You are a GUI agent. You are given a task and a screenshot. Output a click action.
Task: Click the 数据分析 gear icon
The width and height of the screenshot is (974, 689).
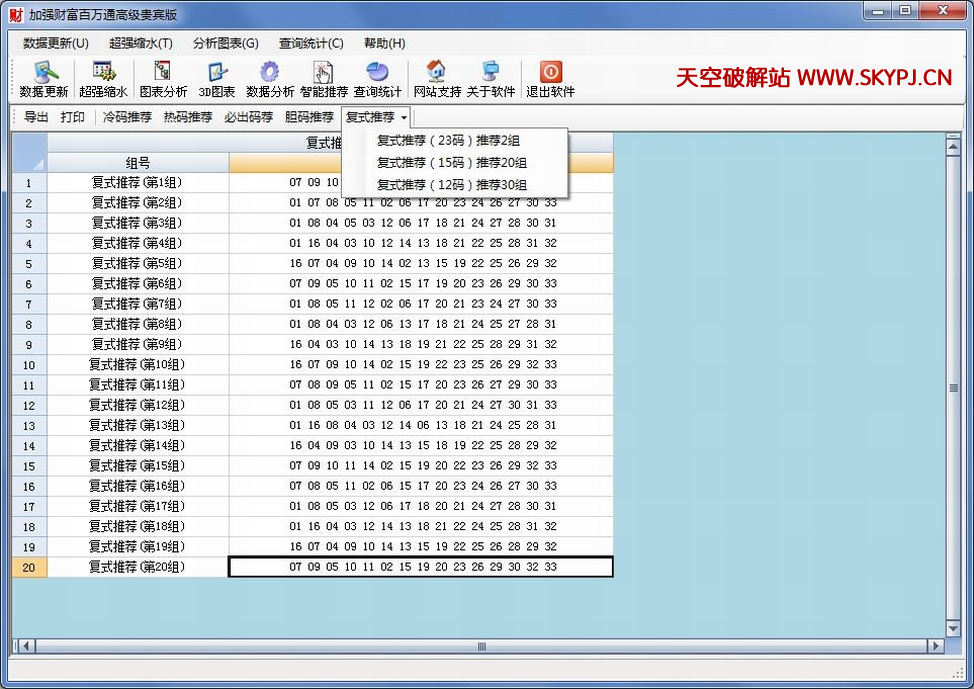[x=269, y=72]
